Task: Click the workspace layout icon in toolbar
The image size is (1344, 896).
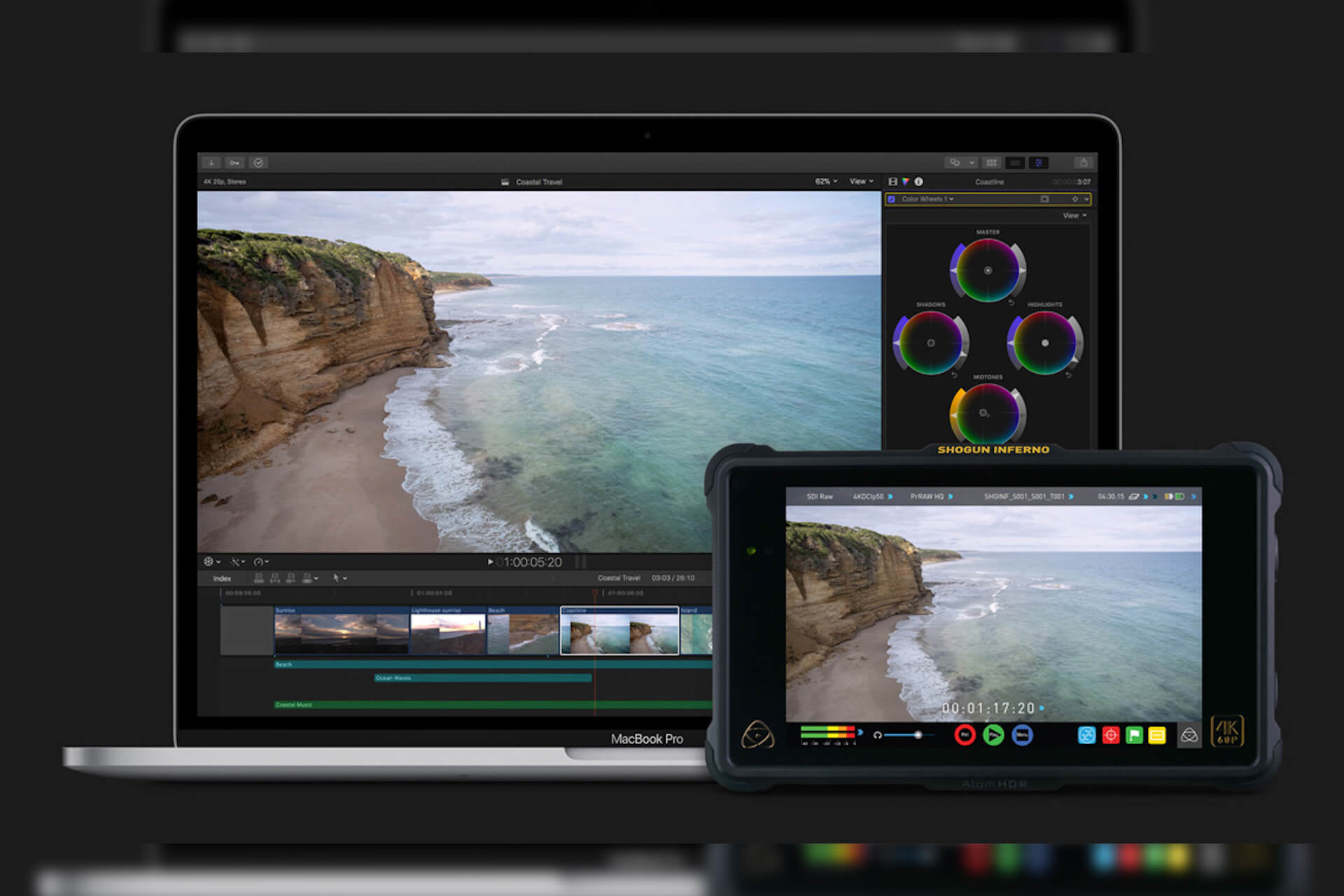Action: pos(954,162)
